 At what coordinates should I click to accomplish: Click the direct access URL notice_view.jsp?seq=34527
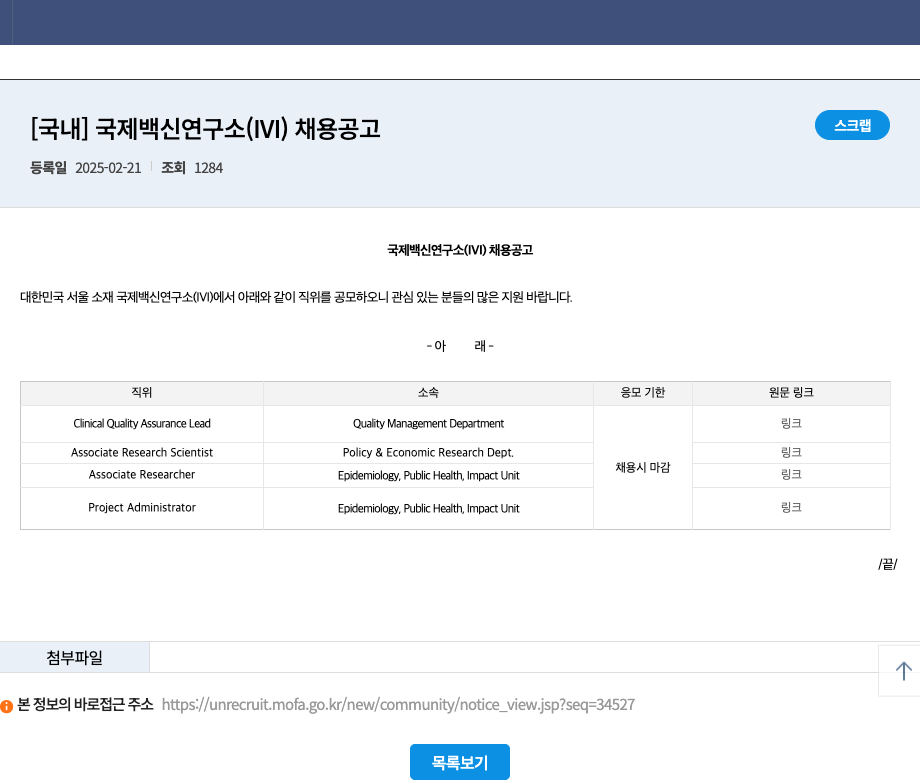point(398,704)
